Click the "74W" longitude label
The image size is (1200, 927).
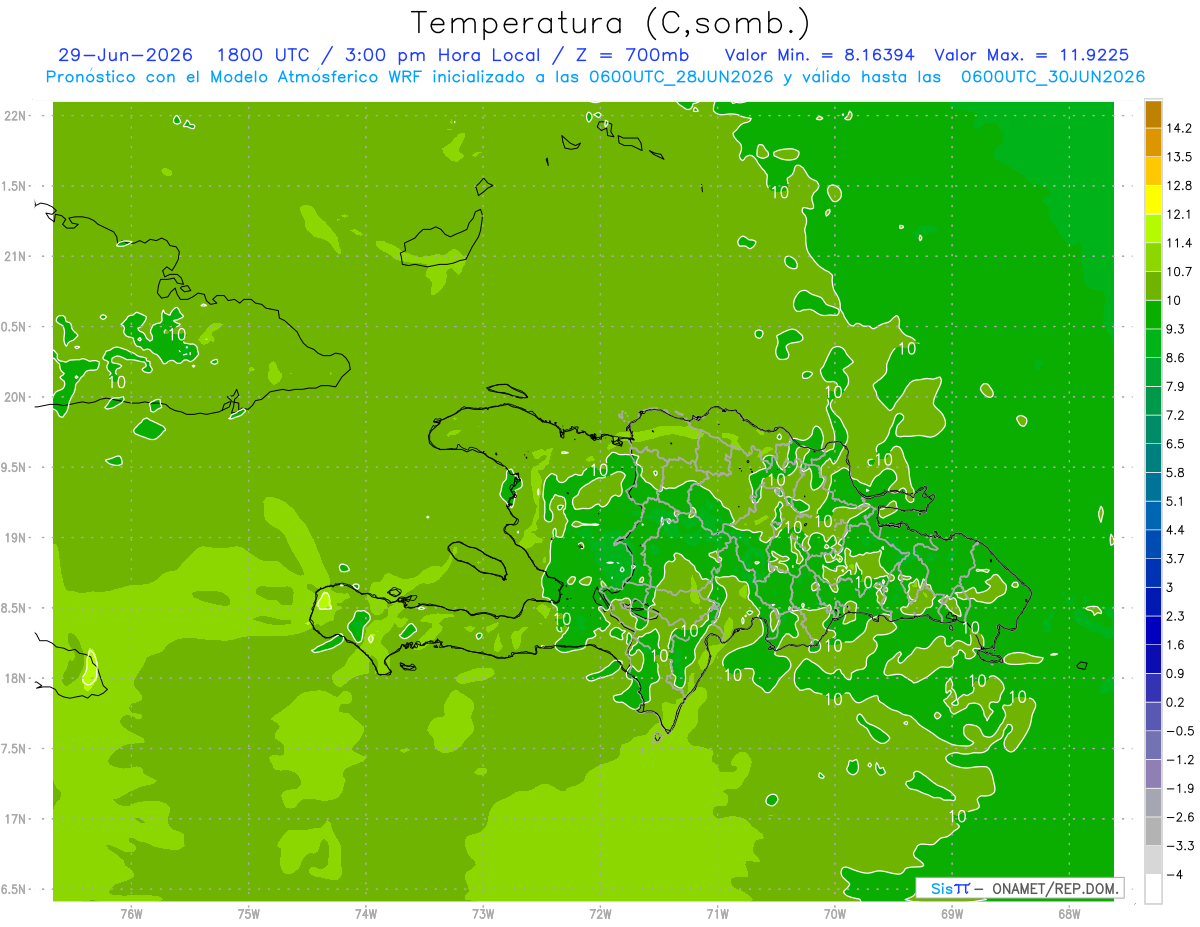pyautogui.click(x=366, y=913)
